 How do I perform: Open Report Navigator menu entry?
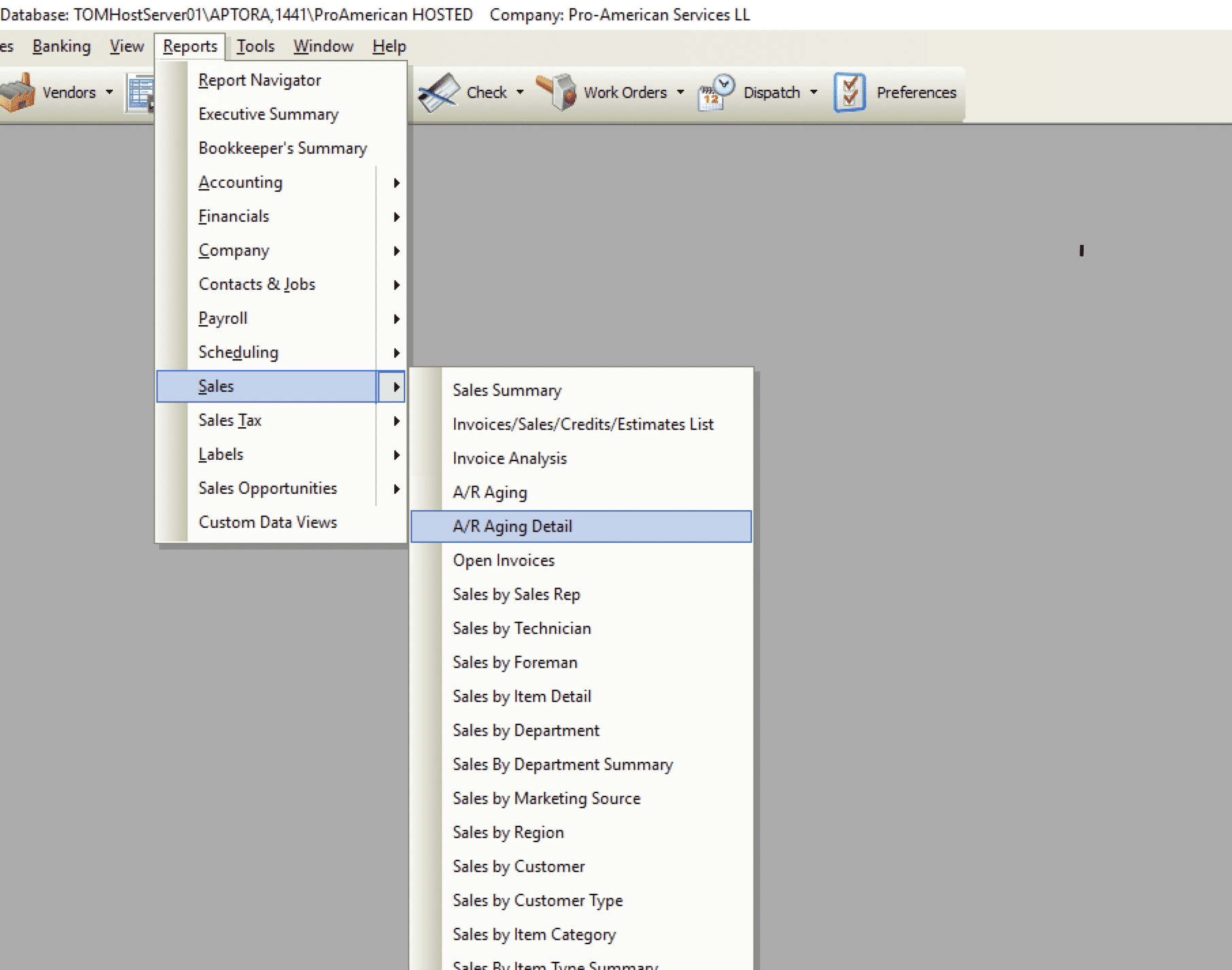coord(260,80)
